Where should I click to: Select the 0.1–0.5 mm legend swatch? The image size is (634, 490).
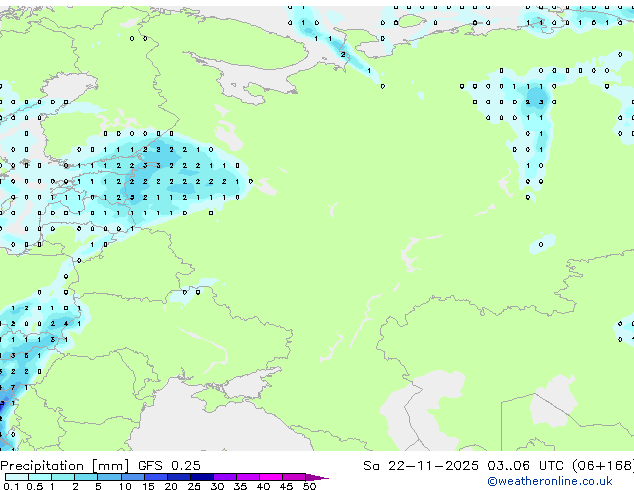point(17,477)
